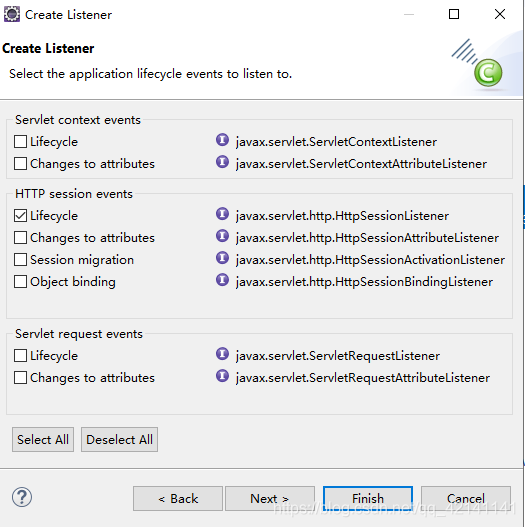525x527 pixels.
Task: Click javax.servlet.http.HttpSessionAttributeListener text
Action: tap(367, 238)
